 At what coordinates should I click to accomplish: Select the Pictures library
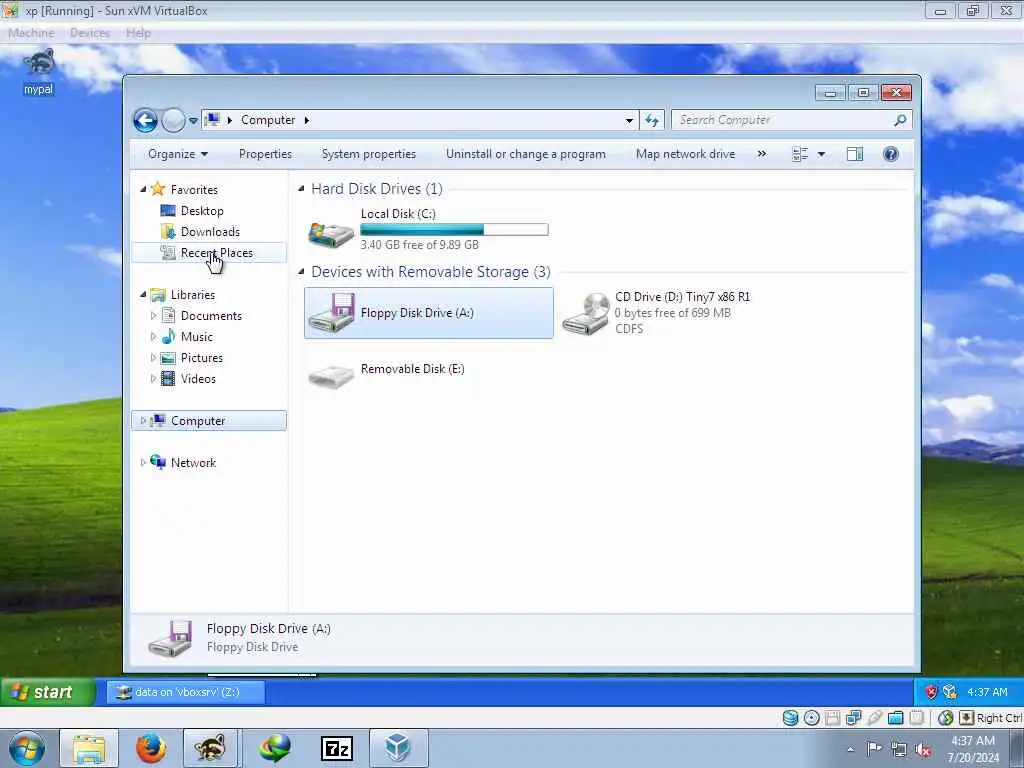(x=201, y=358)
